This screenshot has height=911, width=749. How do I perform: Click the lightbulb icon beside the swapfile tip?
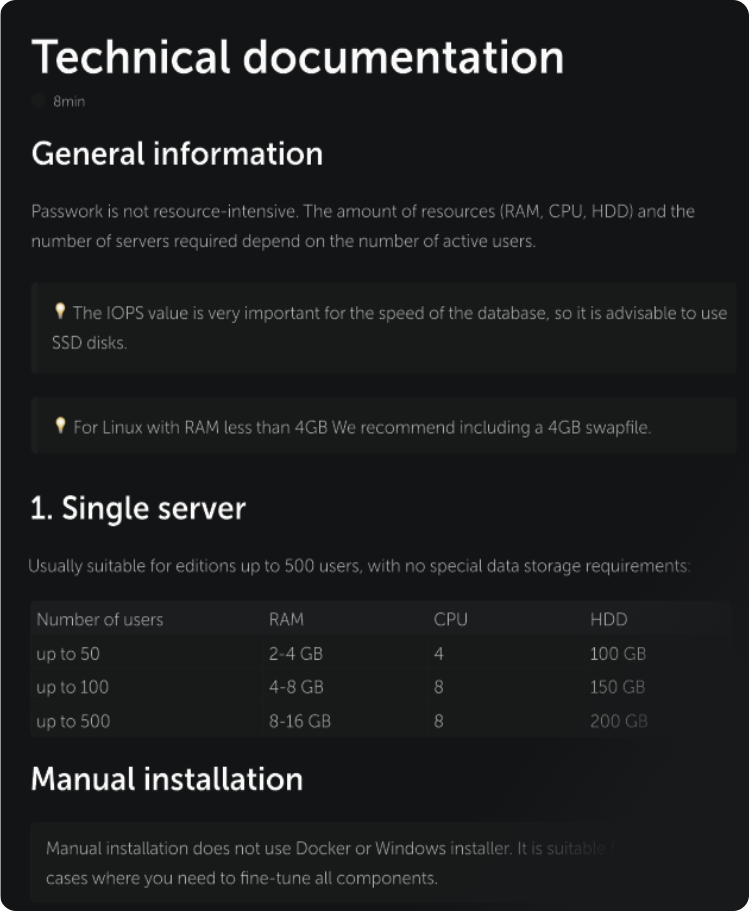coord(60,427)
